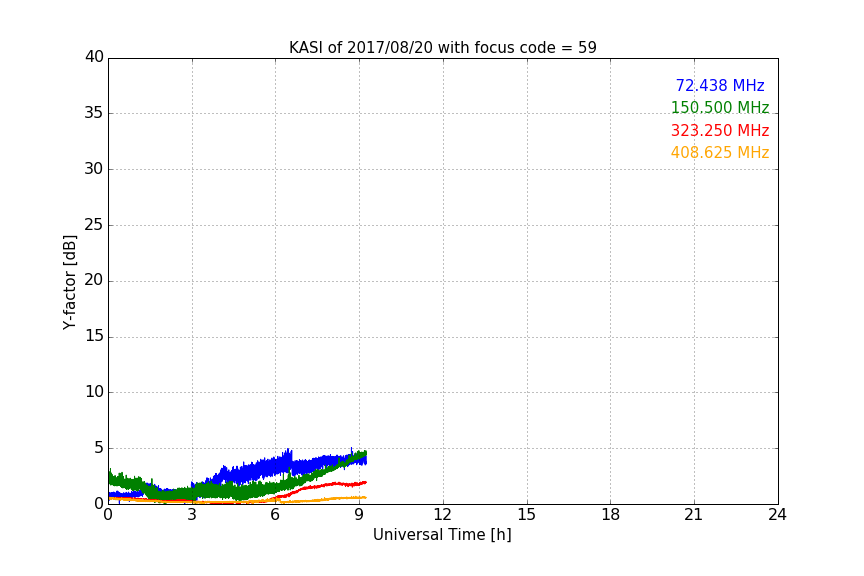Click the plot title 'KASI of 2017/08/20 with focus code = 59'
This screenshot has height=576, width=864.
point(442,47)
